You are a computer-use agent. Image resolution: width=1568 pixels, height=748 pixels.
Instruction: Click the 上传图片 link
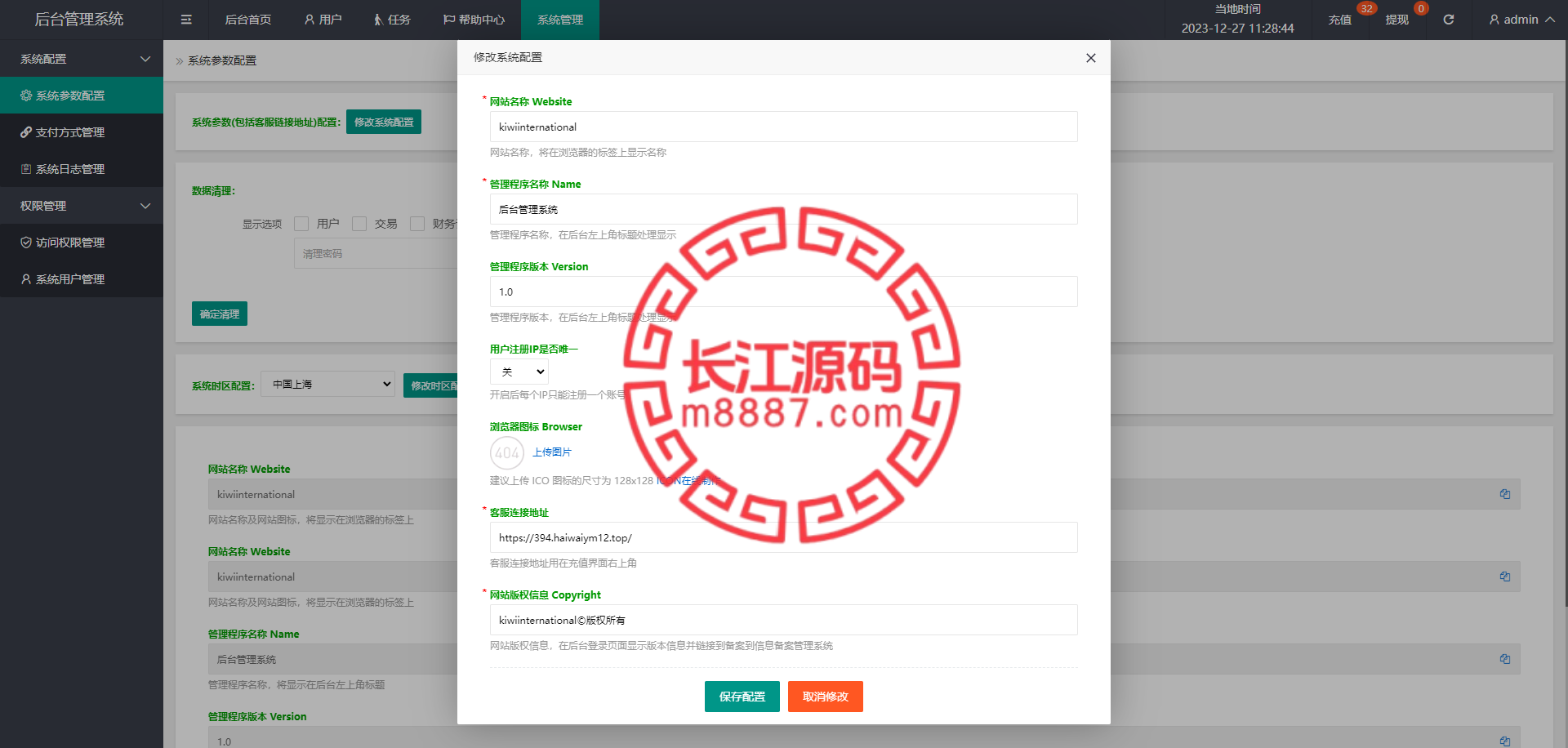point(552,452)
